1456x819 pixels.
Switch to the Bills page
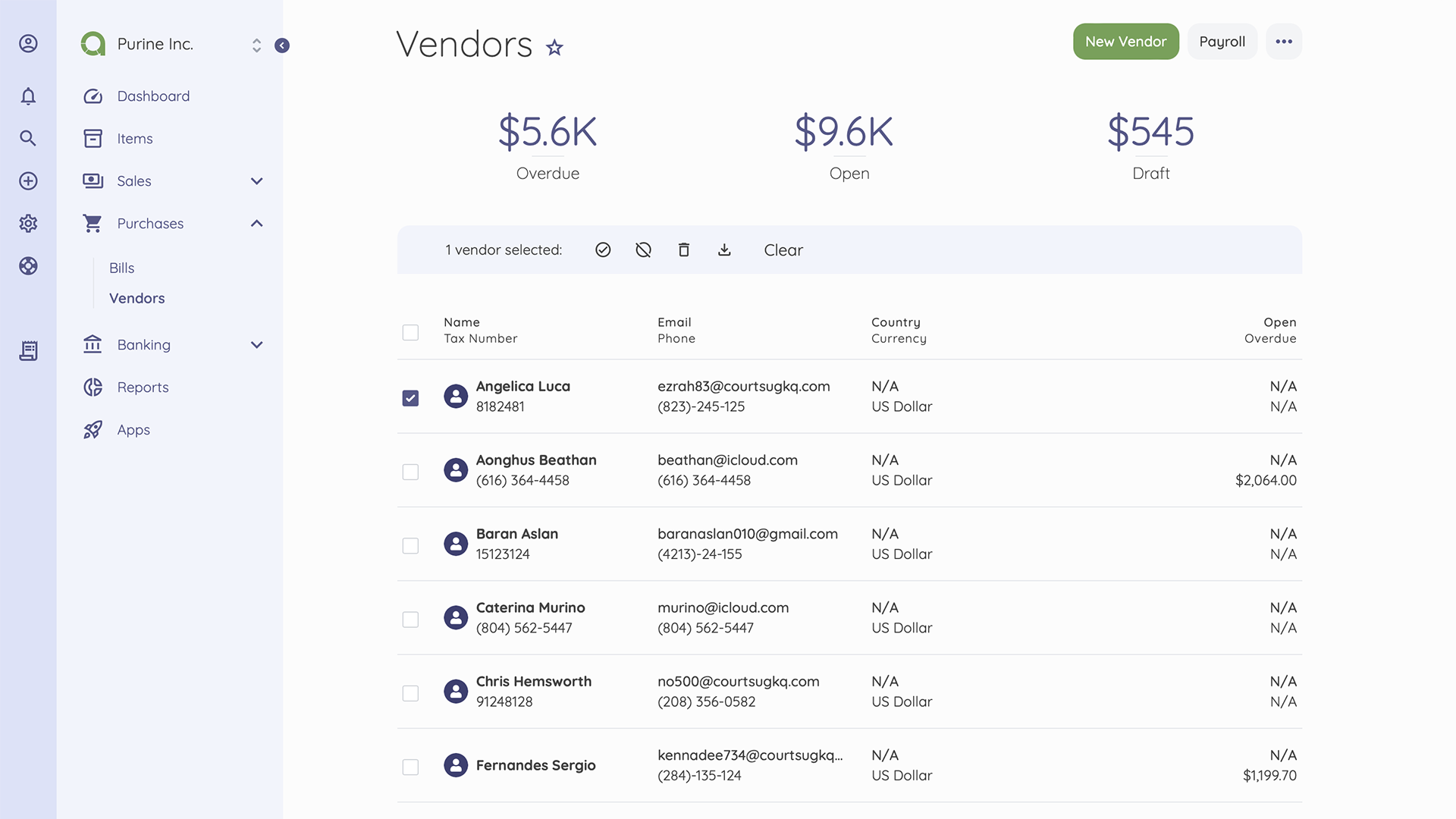pos(121,268)
